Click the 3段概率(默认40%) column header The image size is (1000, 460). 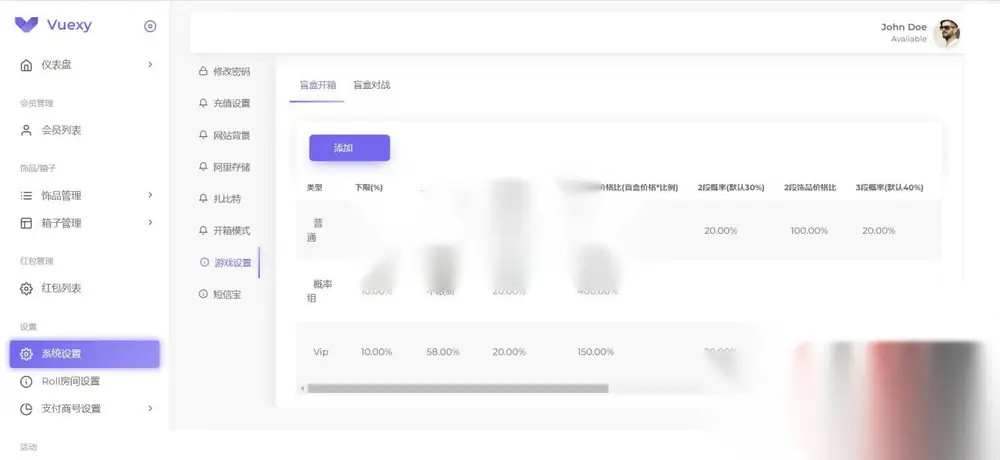coord(889,188)
